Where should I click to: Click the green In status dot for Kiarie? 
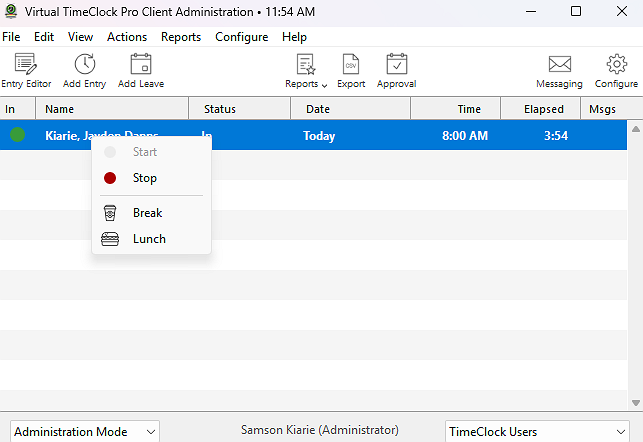[18, 134]
